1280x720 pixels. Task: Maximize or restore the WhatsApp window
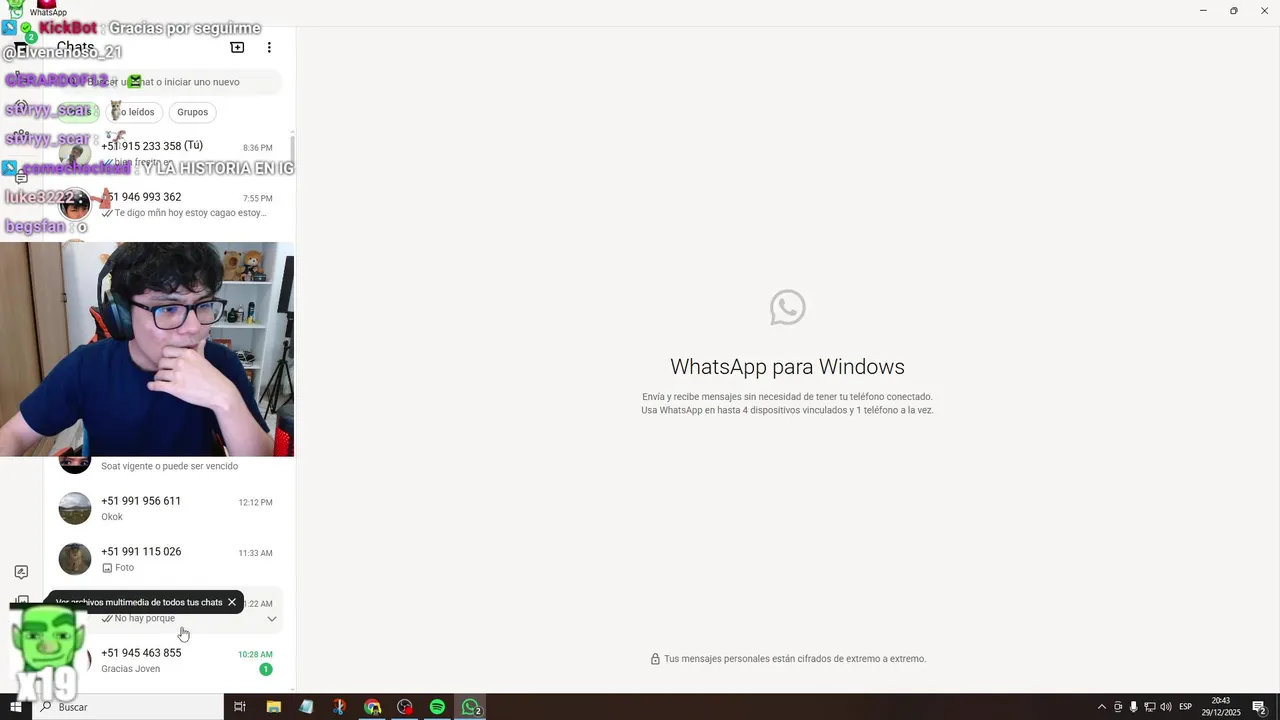(x=1233, y=11)
